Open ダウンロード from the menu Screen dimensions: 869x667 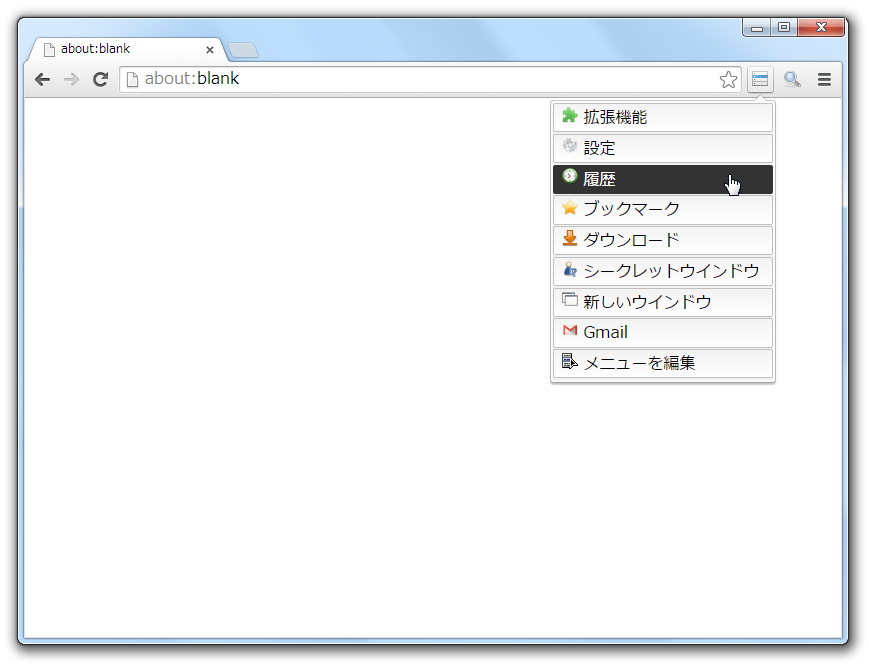point(663,240)
